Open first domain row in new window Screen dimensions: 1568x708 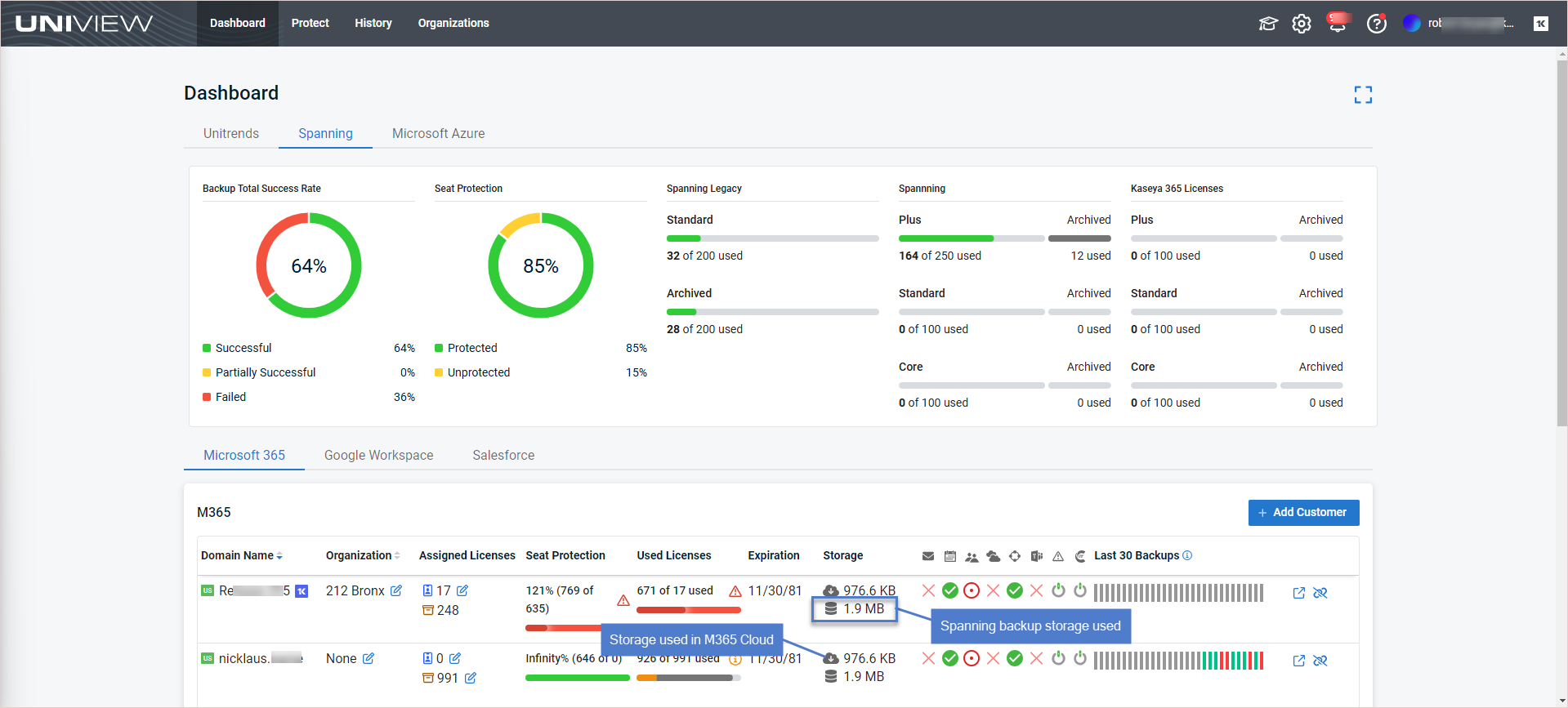point(1298,593)
